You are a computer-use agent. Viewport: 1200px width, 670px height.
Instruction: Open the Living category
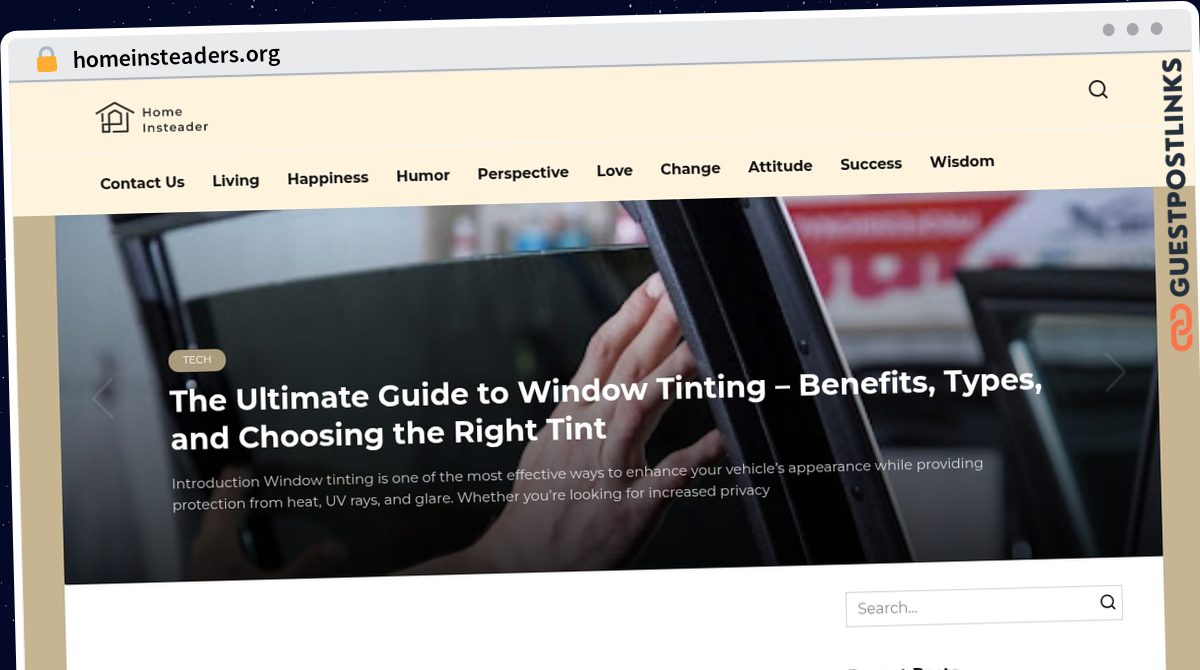tap(236, 180)
